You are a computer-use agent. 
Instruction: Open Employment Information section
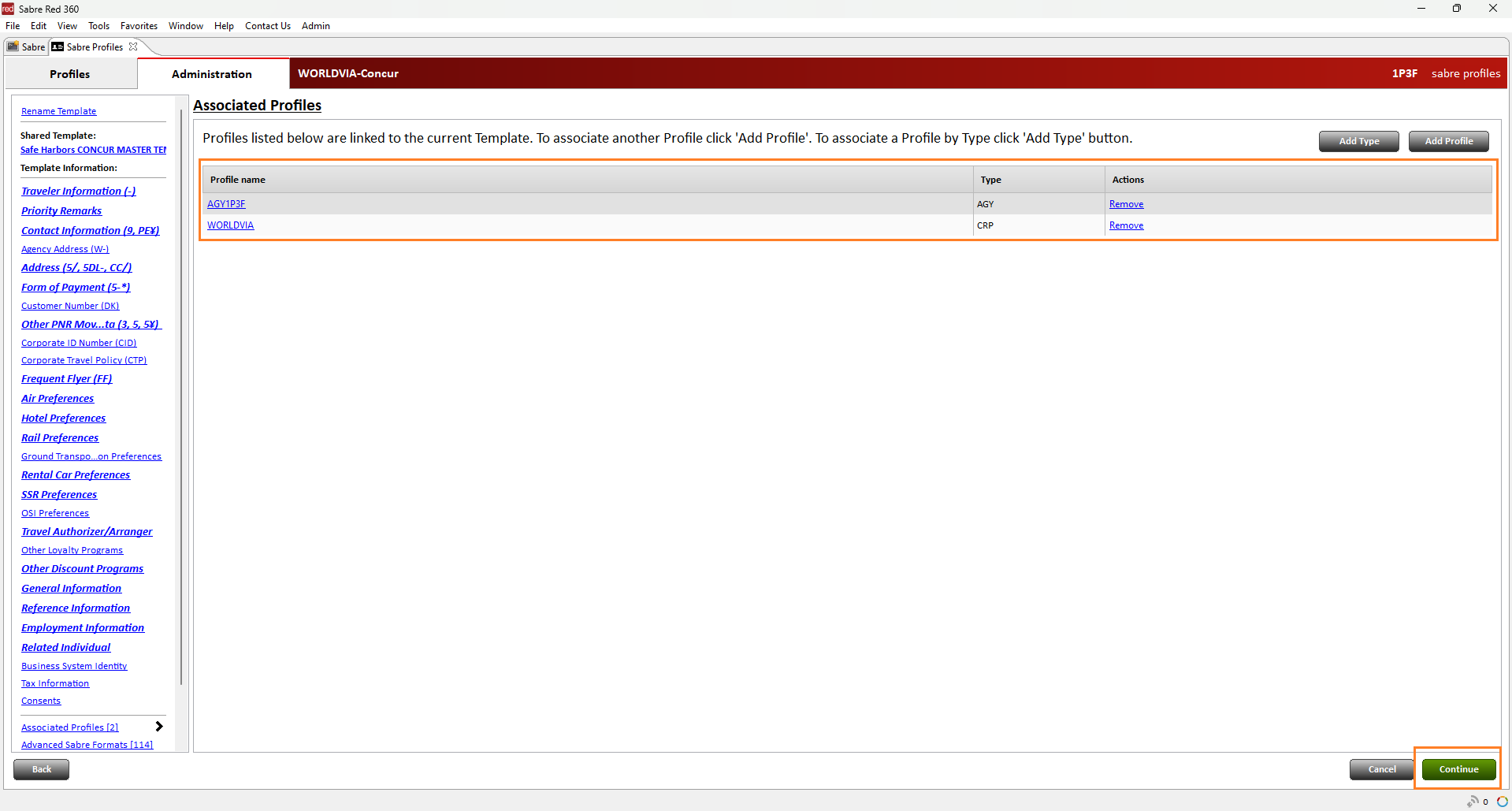[x=83, y=627]
